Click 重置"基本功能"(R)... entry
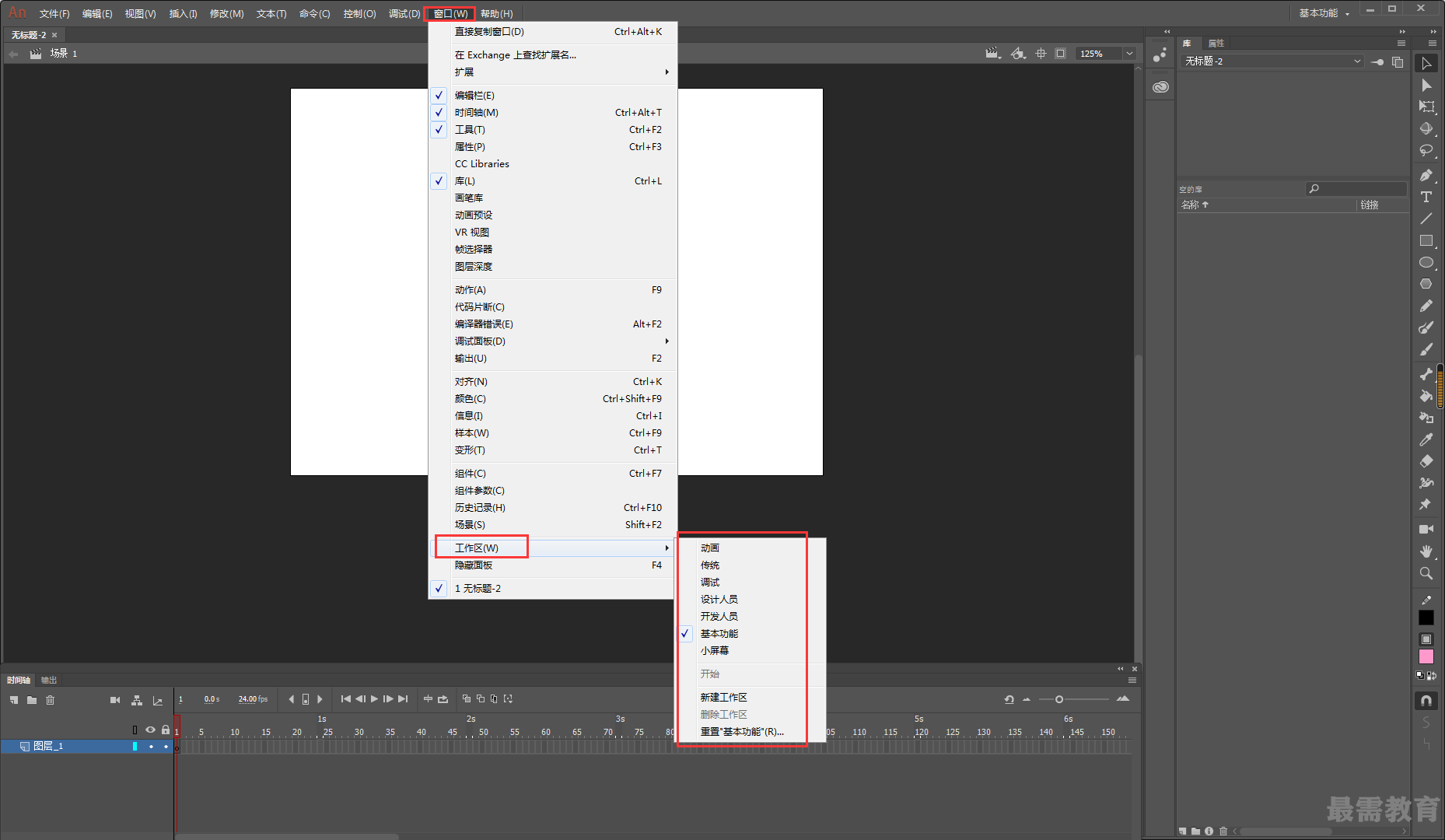 750,732
